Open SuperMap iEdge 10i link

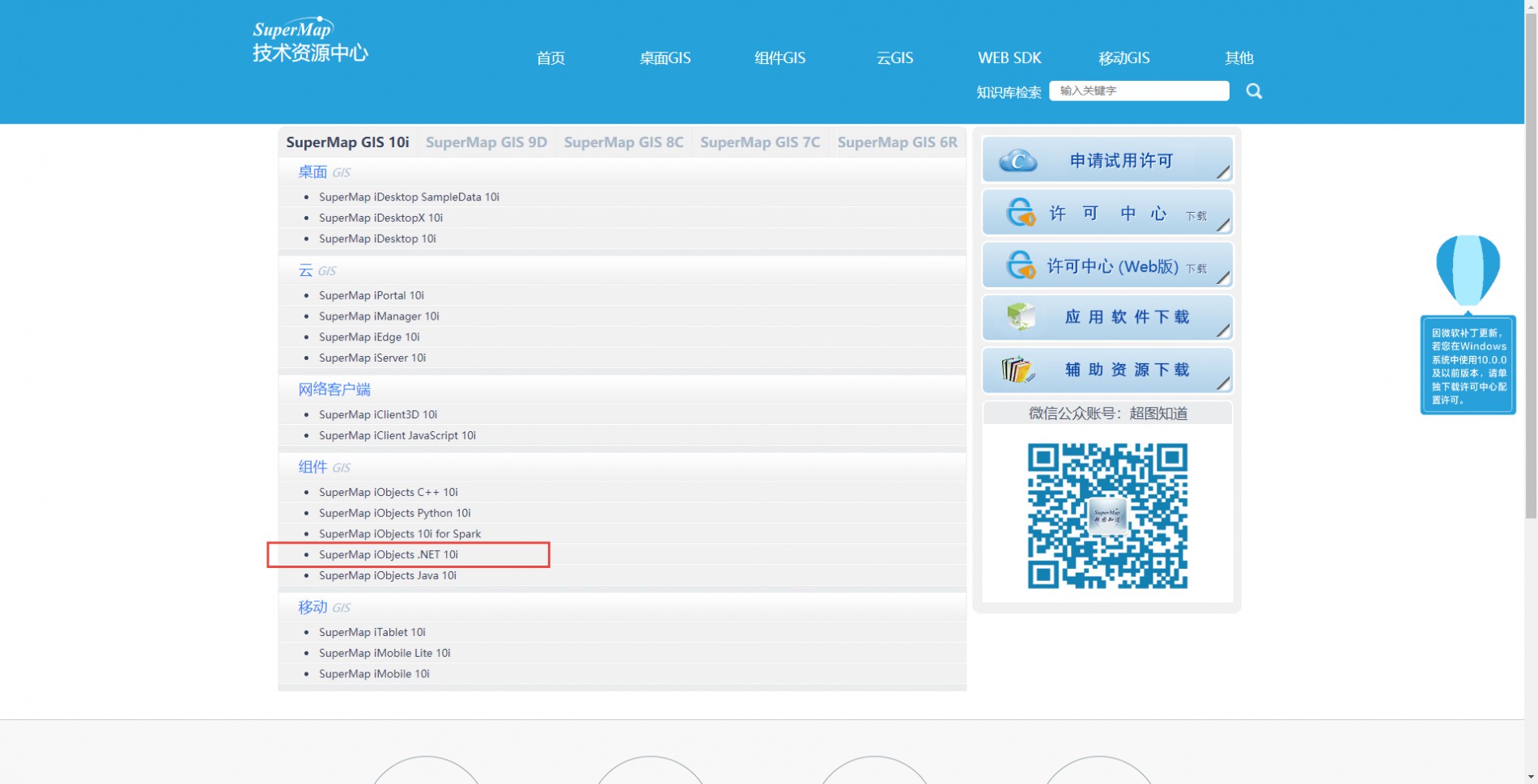point(369,337)
